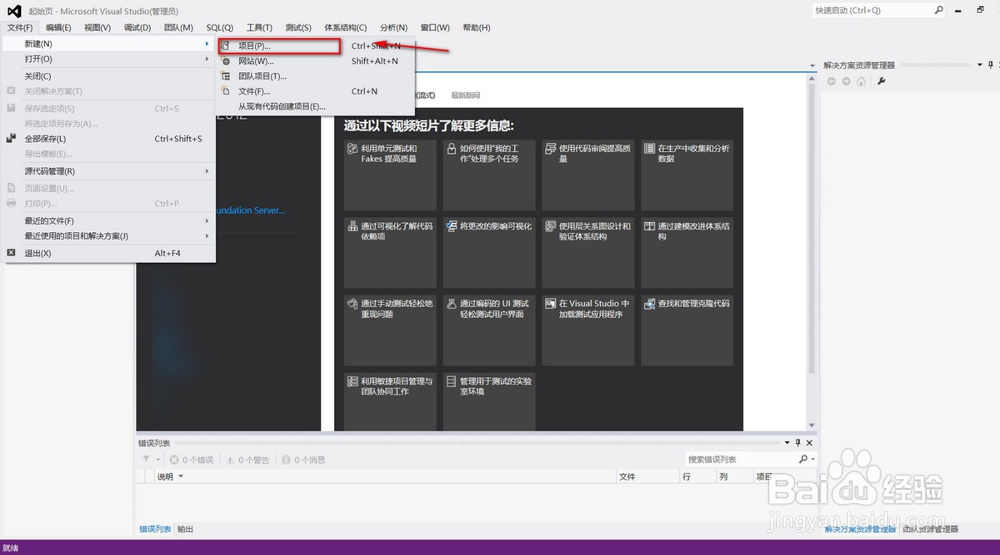Click icon on 管理用于测试的实验室环境 tile
The image size is (1000, 555).
[452, 381]
